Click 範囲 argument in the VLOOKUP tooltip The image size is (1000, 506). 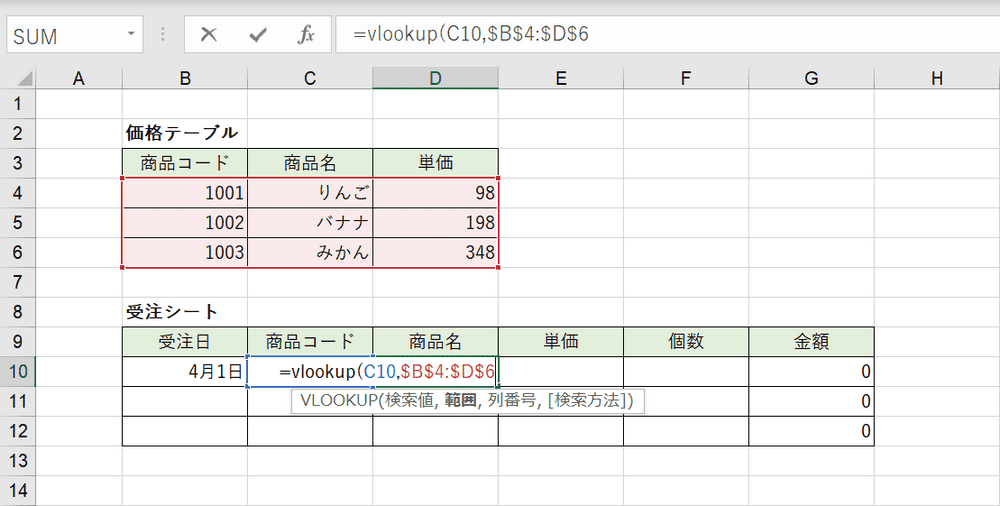click(460, 401)
